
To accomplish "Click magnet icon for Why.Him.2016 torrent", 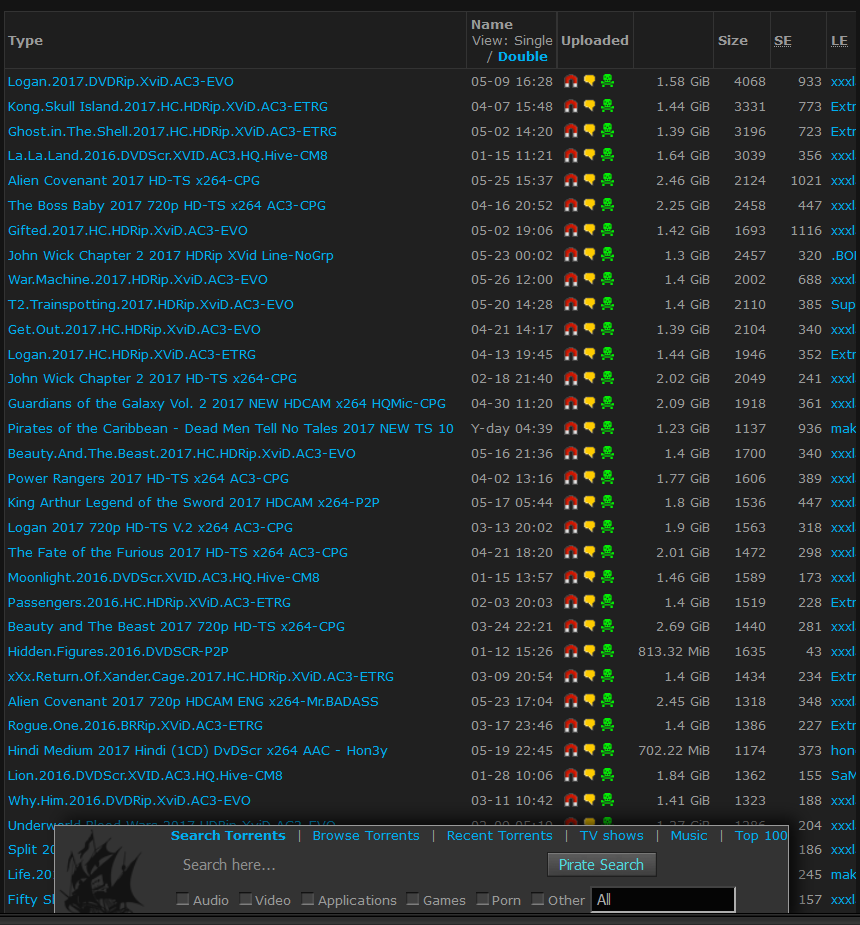I will click(x=570, y=800).
